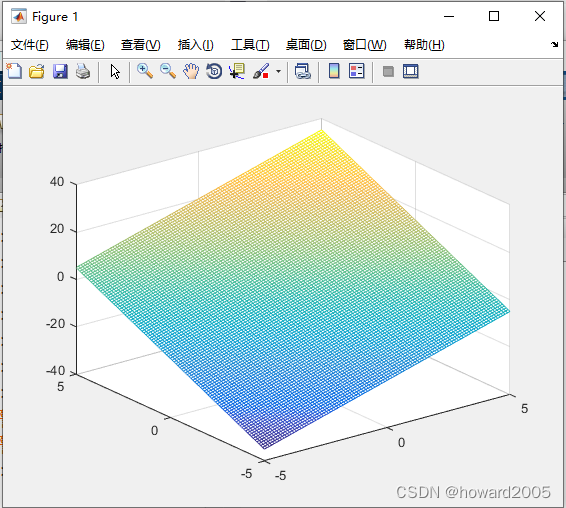Screen dimensions: 566x508
Task: Click the z-axis tick label -40
Action: (x=55, y=371)
